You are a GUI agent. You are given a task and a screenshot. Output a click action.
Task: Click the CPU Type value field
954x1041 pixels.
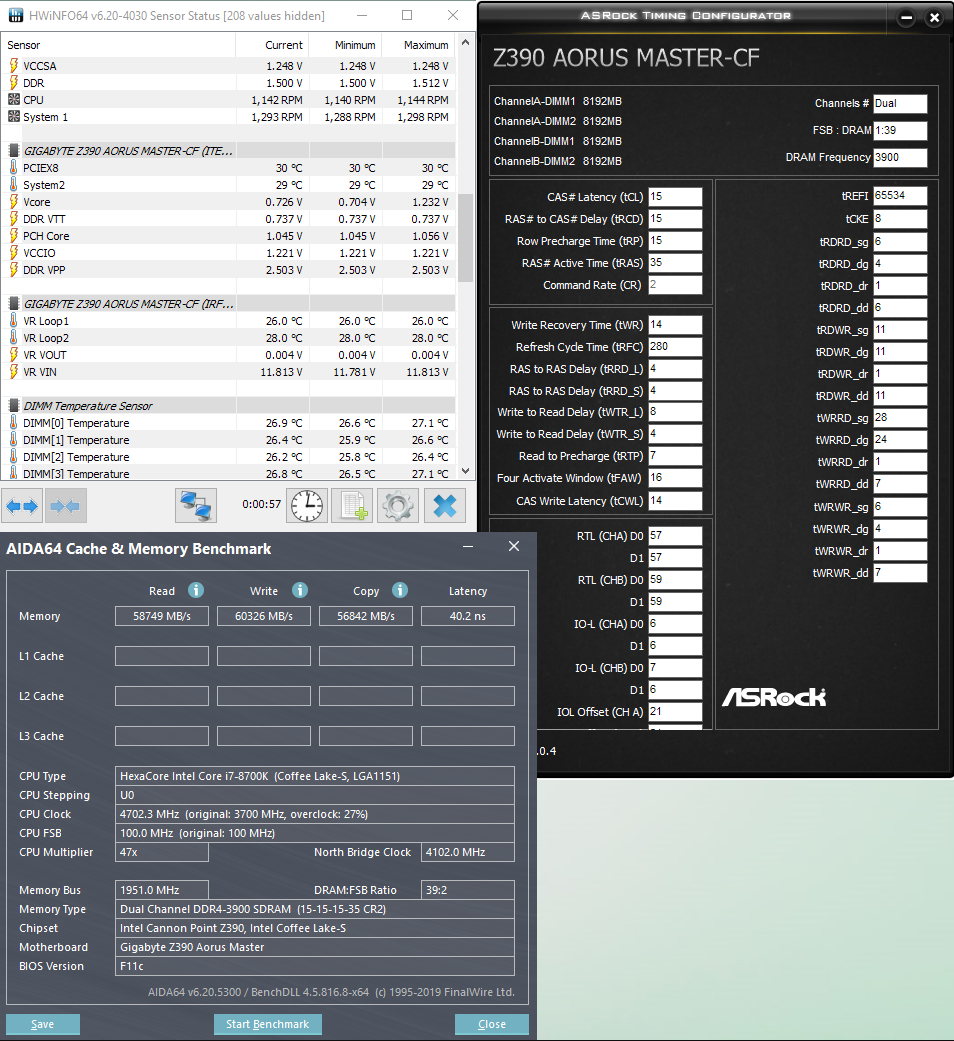315,776
